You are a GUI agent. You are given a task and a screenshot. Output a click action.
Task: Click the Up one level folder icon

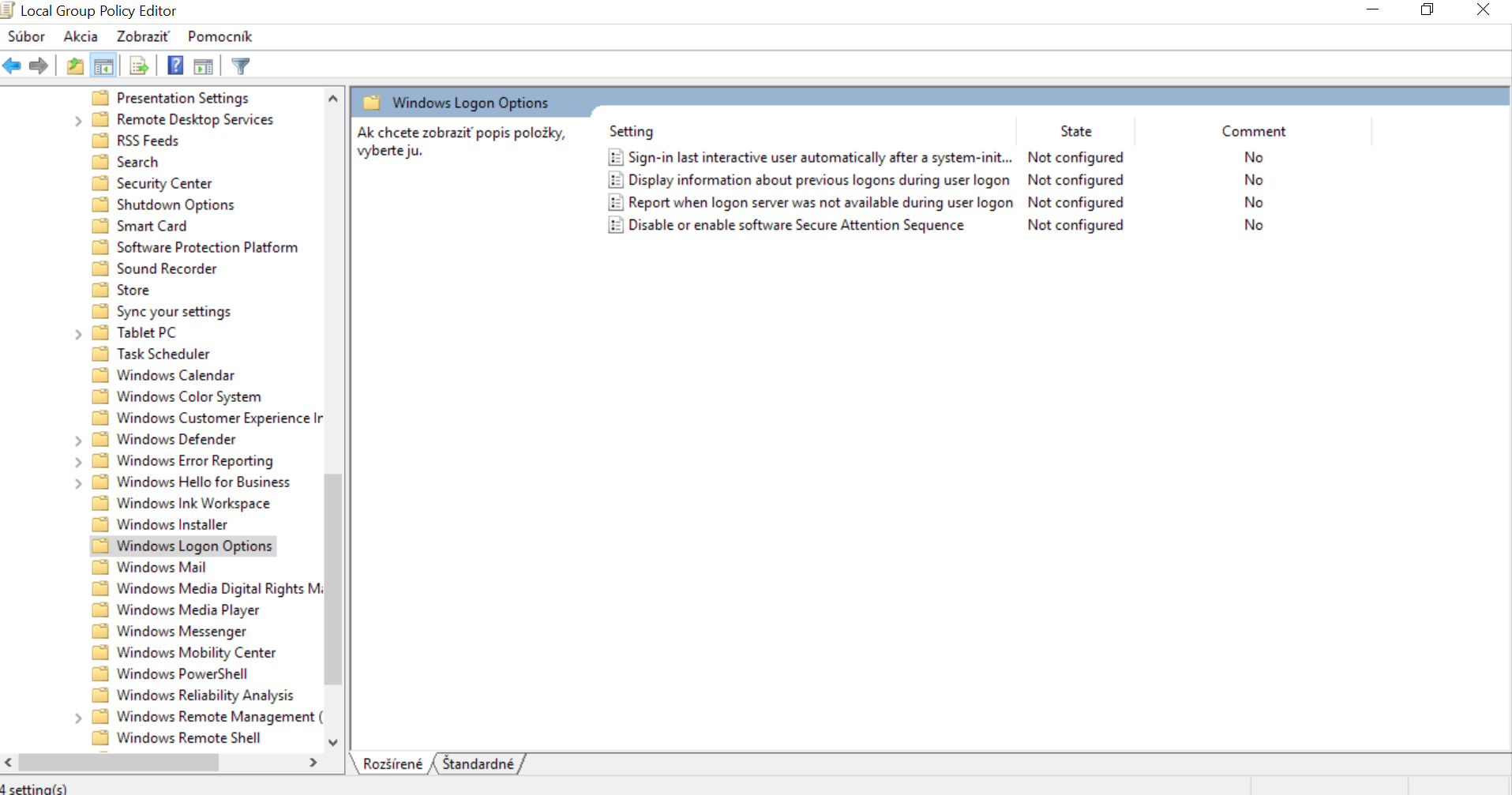75,66
